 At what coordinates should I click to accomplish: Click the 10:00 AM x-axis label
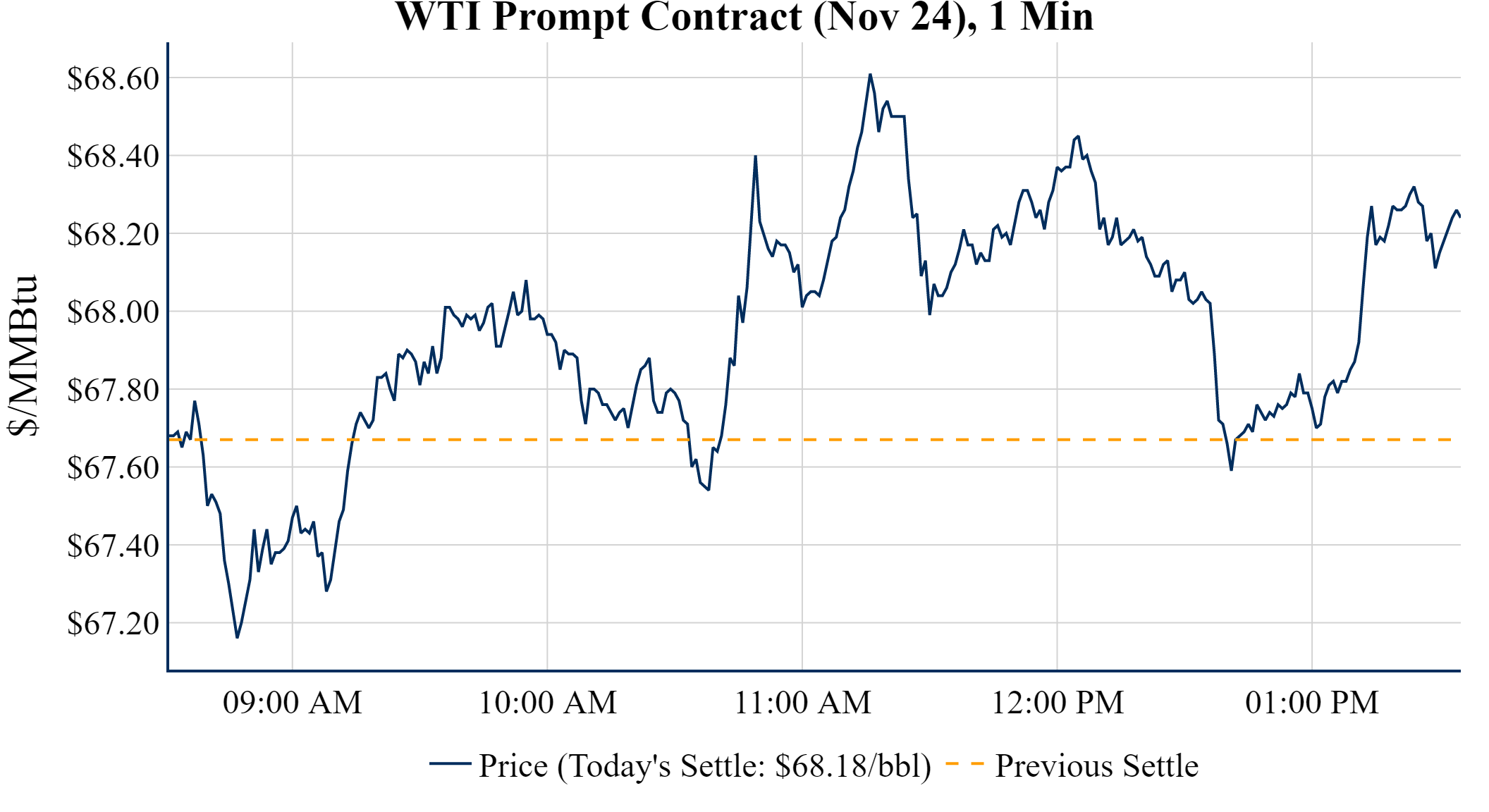pyautogui.click(x=547, y=703)
